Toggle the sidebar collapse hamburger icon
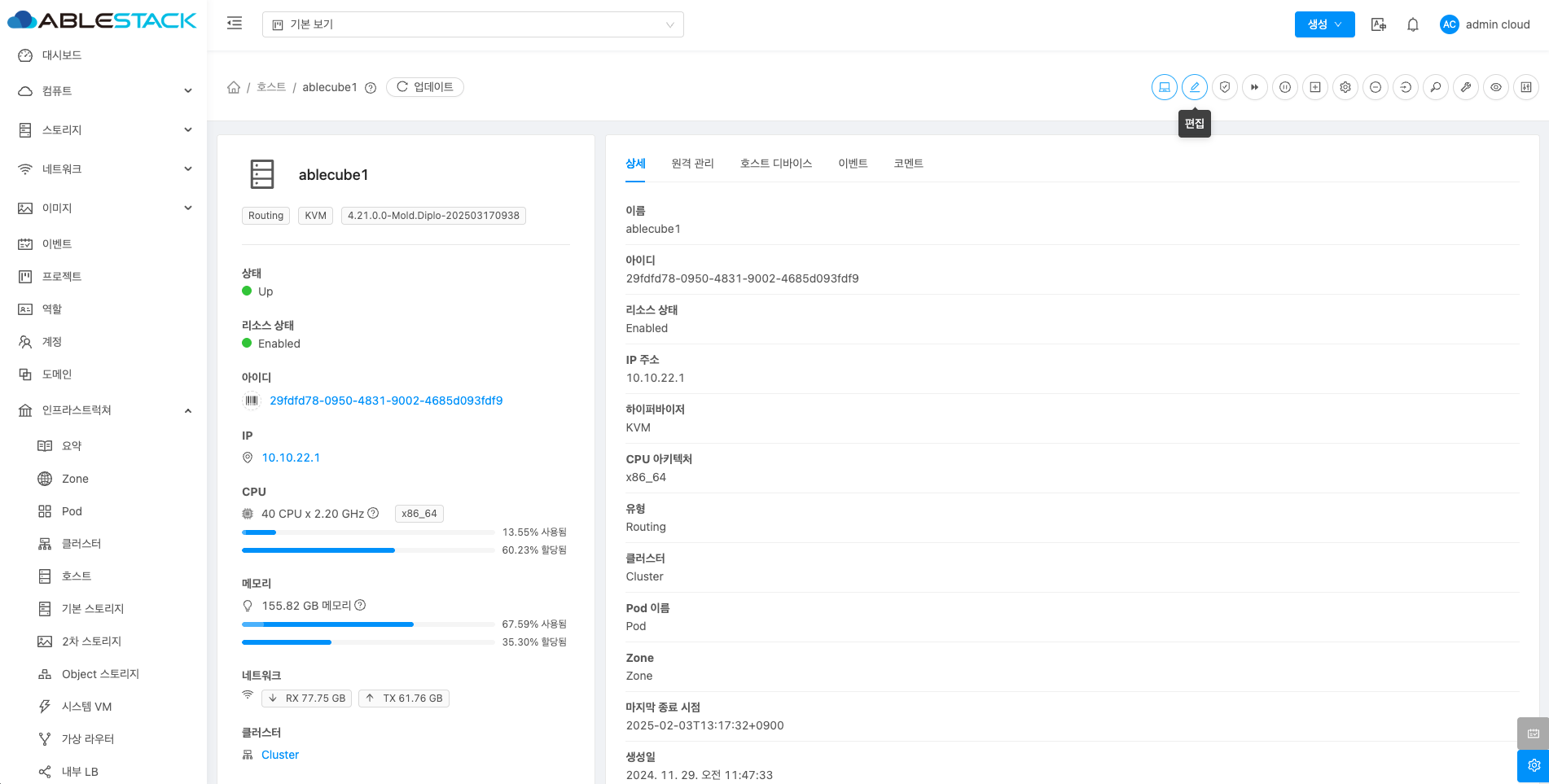The height and width of the screenshot is (784, 1549). point(235,24)
